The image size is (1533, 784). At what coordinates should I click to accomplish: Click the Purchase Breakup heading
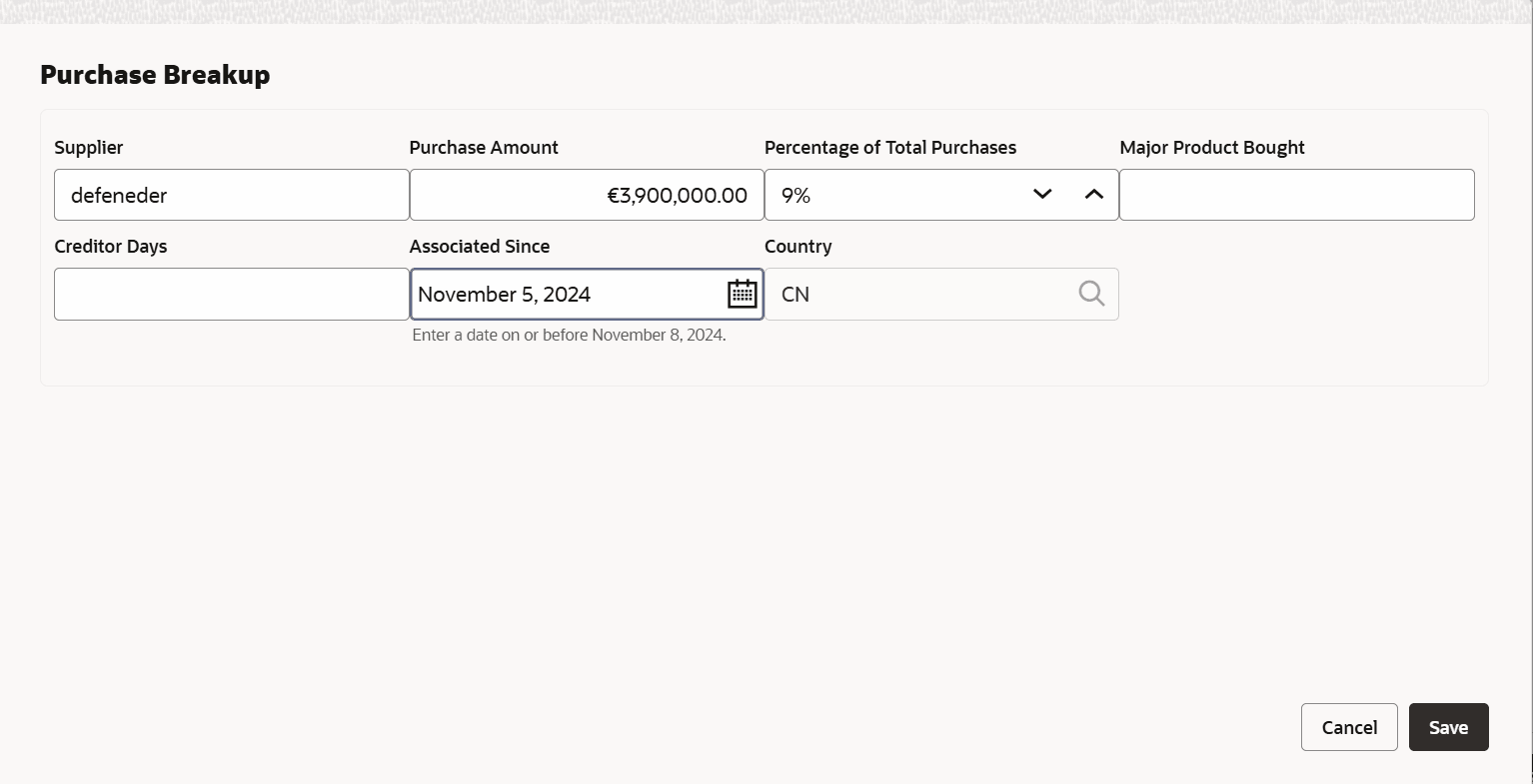155,75
